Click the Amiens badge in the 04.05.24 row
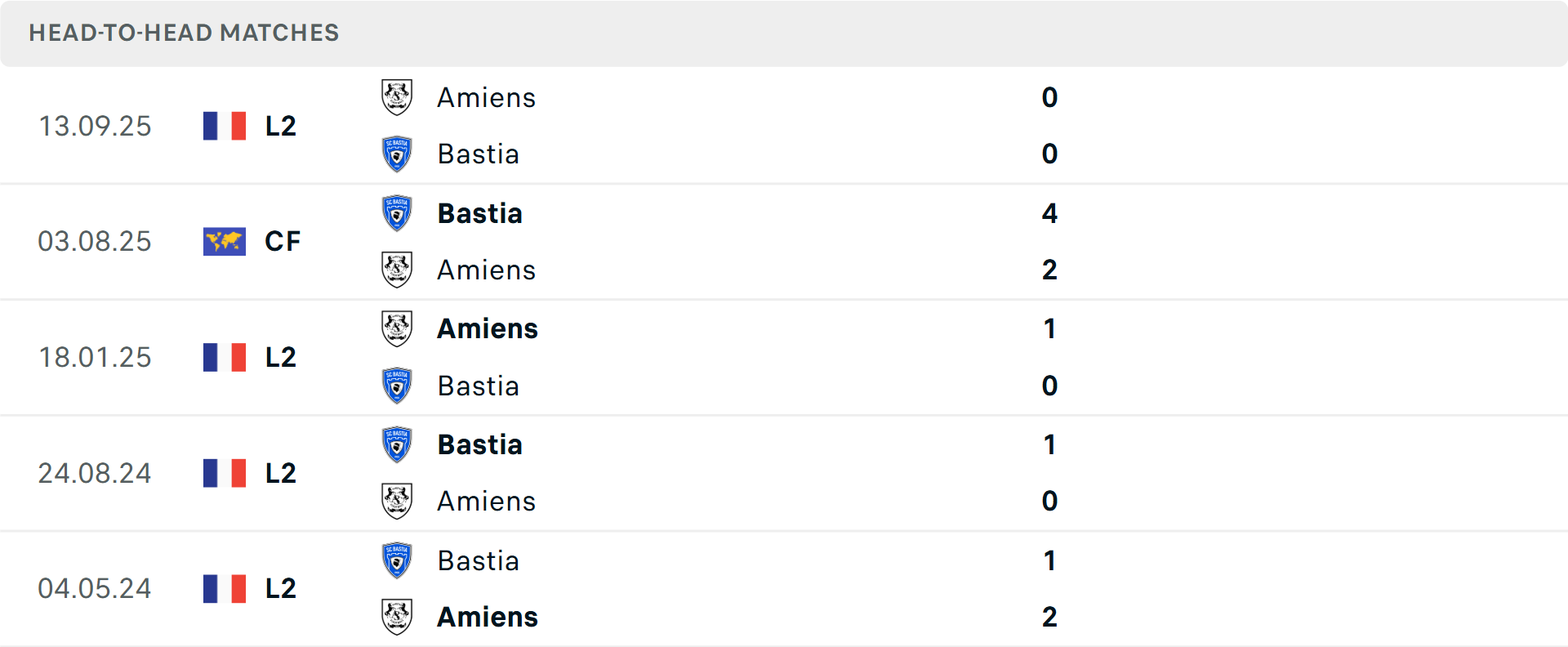The height and width of the screenshot is (647, 1568). click(397, 617)
